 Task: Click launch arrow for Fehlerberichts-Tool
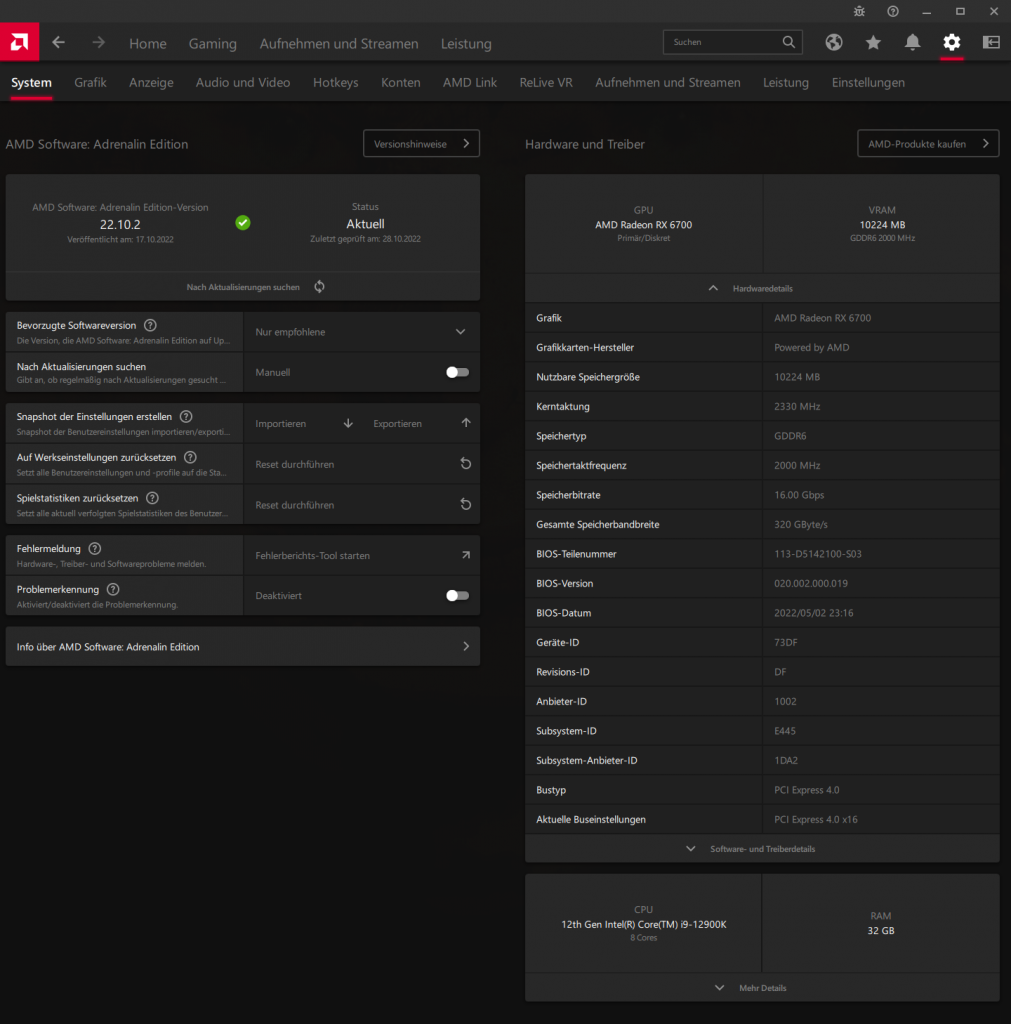pos(466,555)
